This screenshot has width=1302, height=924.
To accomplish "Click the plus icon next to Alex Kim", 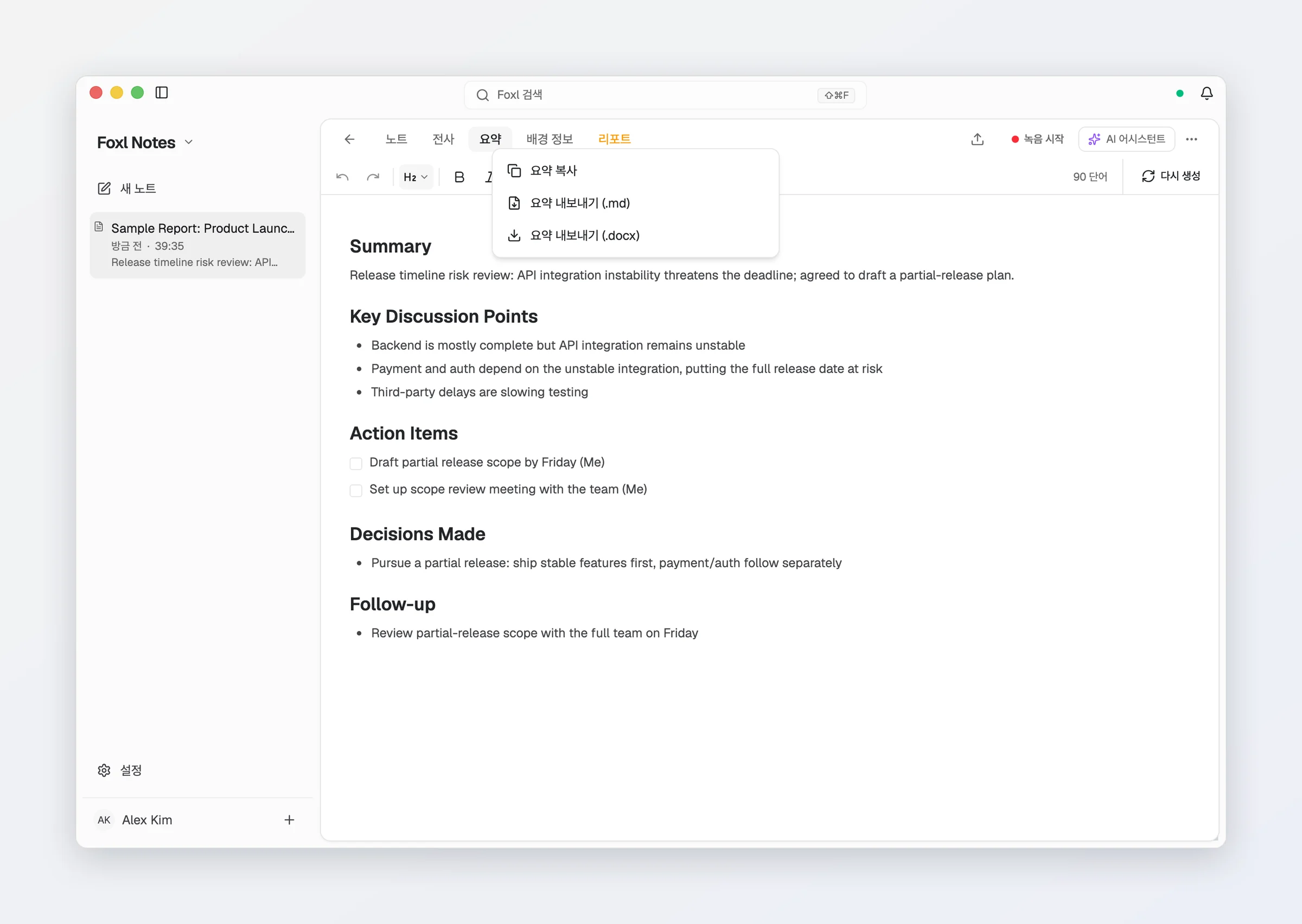I will pyautogui.click(x=289, y=820).
